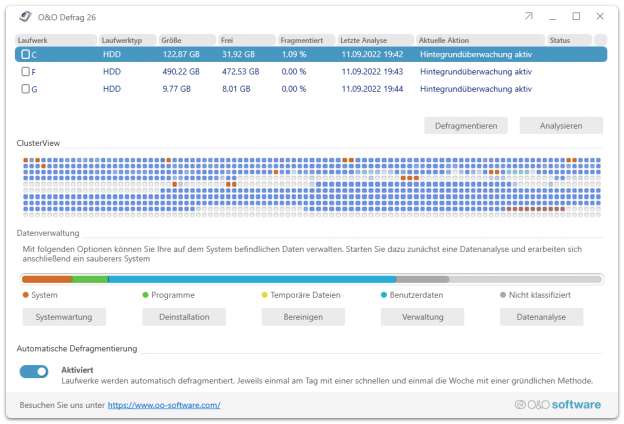Sort by the Fragmentiert column header
624x424 pixels.
pyautogui.click(x=307, y=39)
